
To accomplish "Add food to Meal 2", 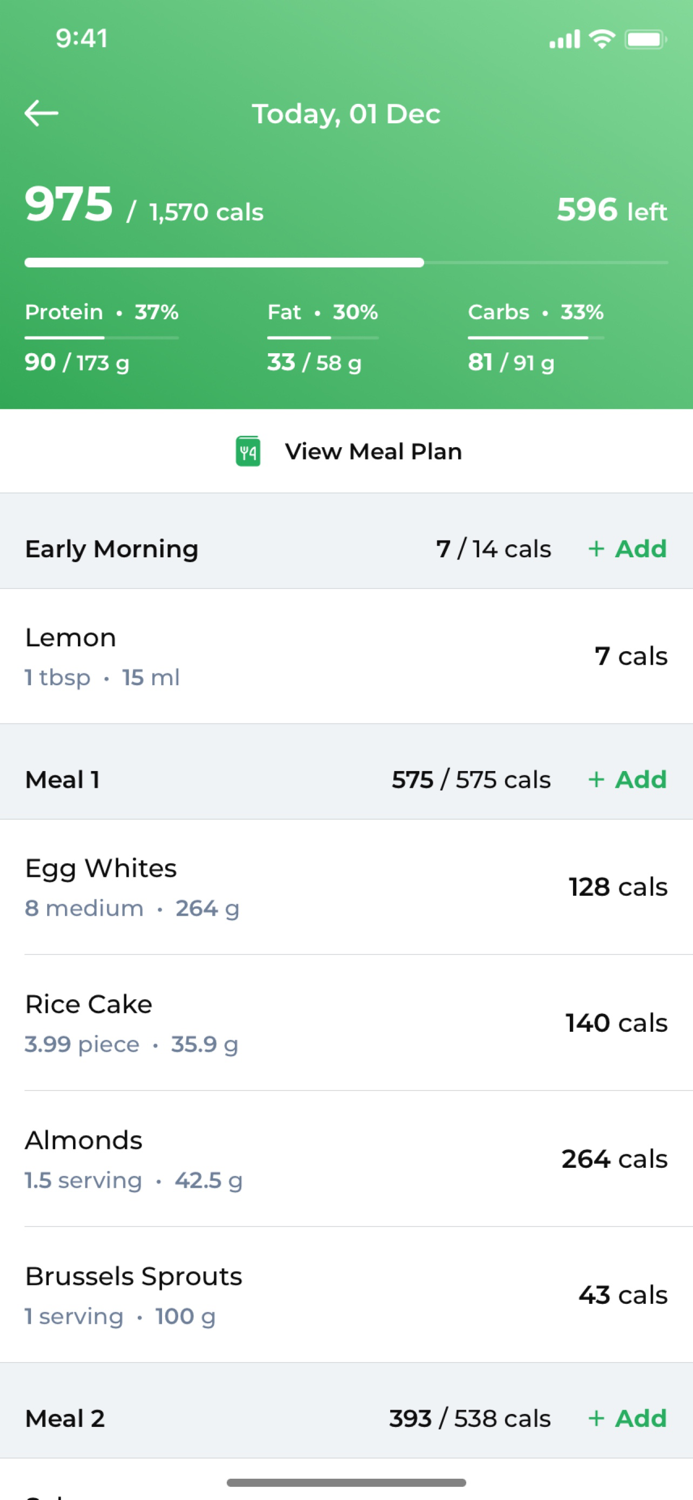I will 627,1419.
